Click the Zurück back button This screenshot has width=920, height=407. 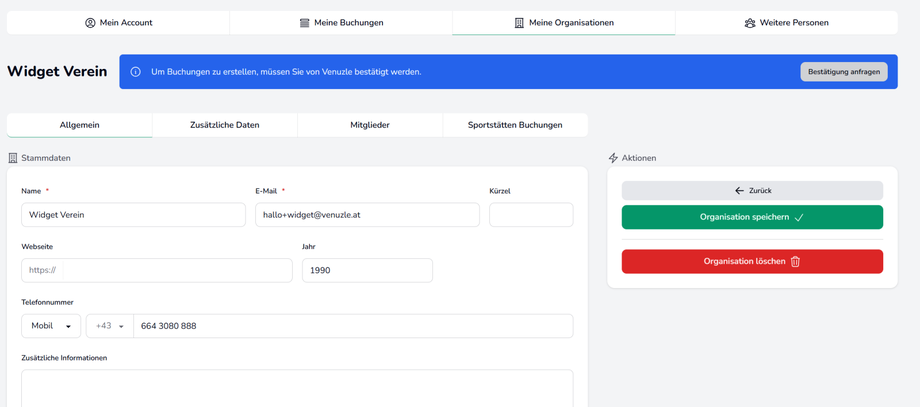coord(752,191)
